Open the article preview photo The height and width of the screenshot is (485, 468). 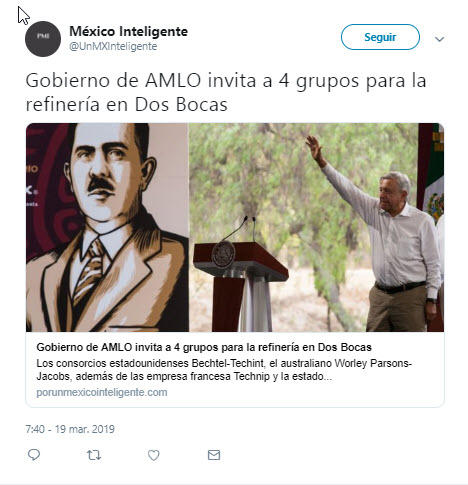coord(235,227)
